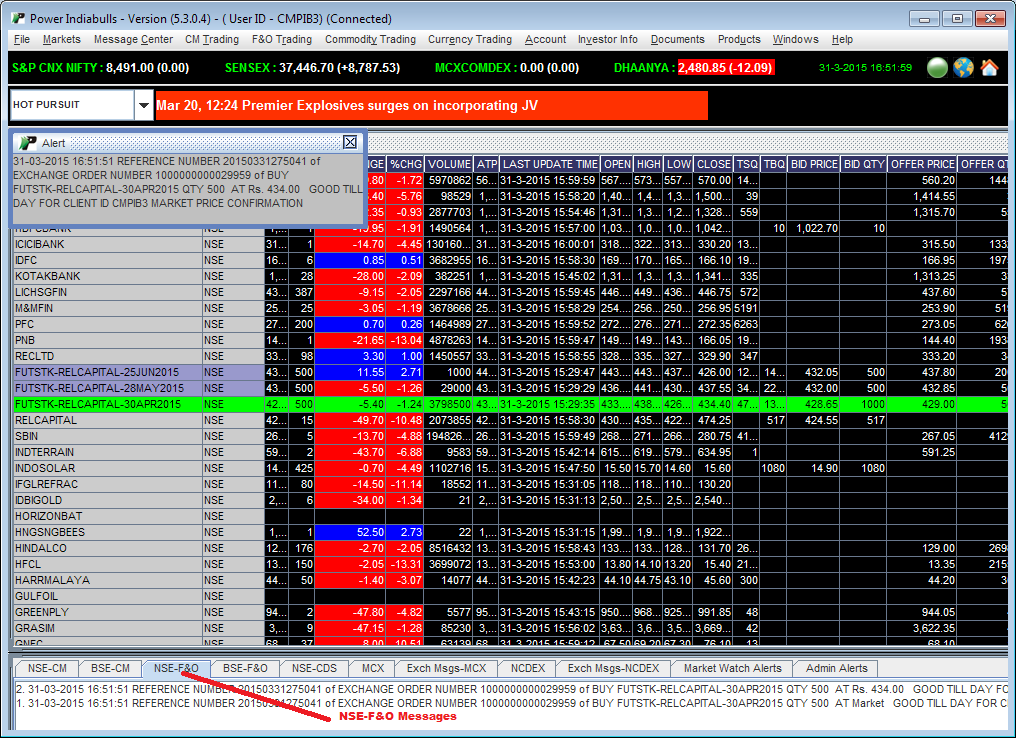This screenshot has width=1016, height=738.
Task: Switch to the NSE-CM messages tab
Action: click(x=48, y=668)
